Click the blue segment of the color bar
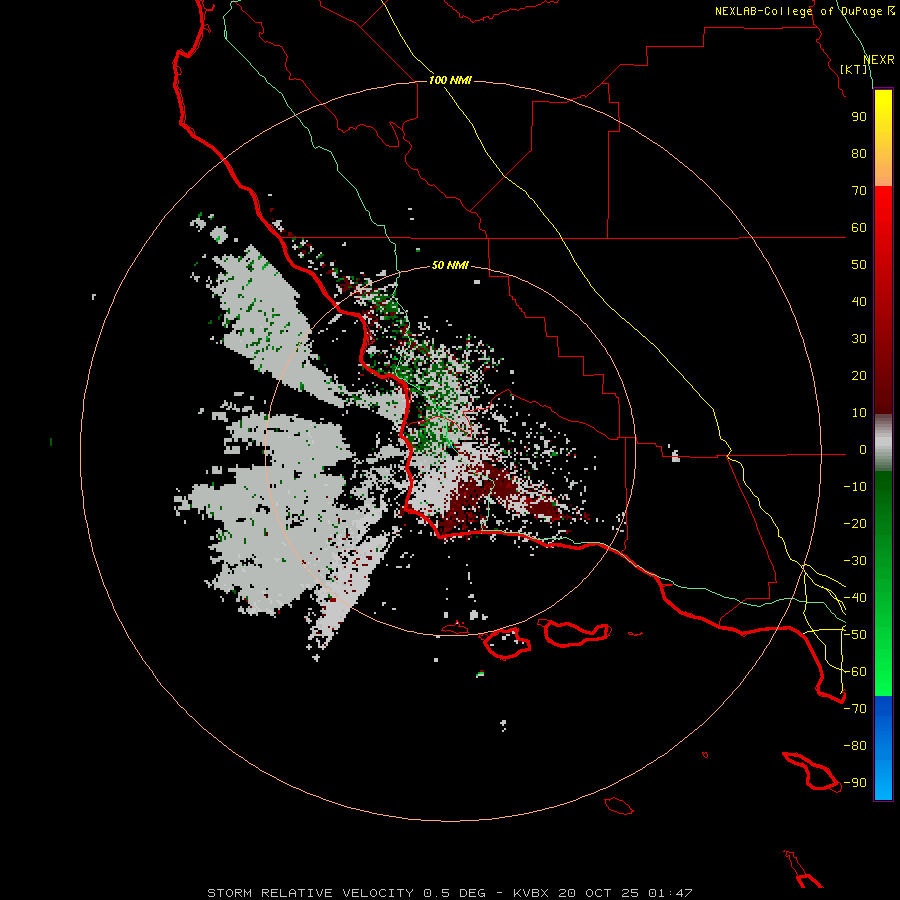This screenshot has width=900, height=900. [883, 748]
